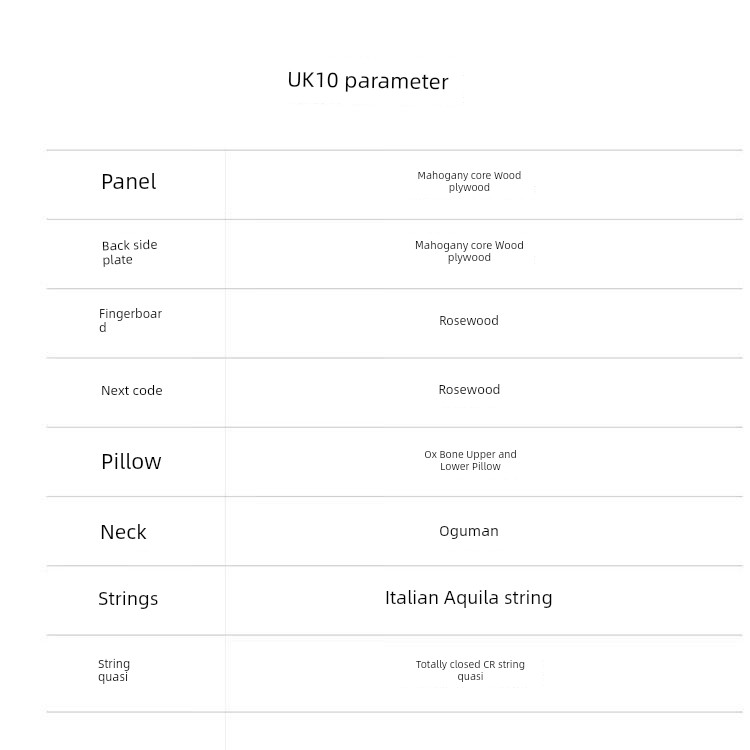
Task: Select the "Strings" row label
Action: [128, 599]
